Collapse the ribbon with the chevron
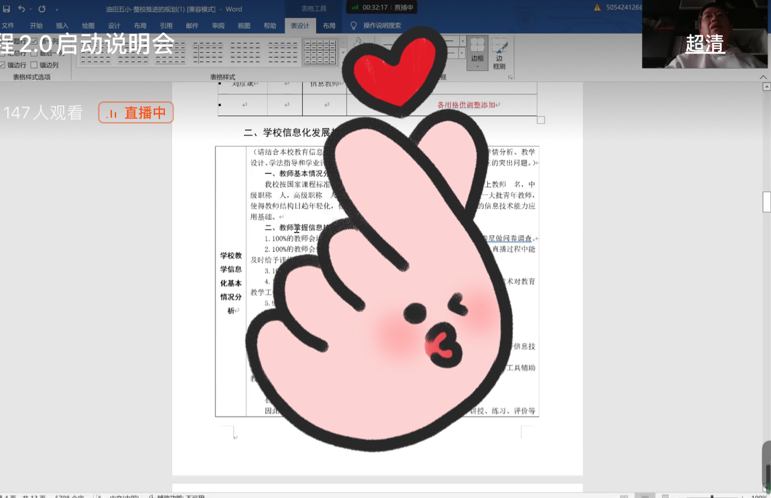771x498 pixels. (x=763, y=77)
